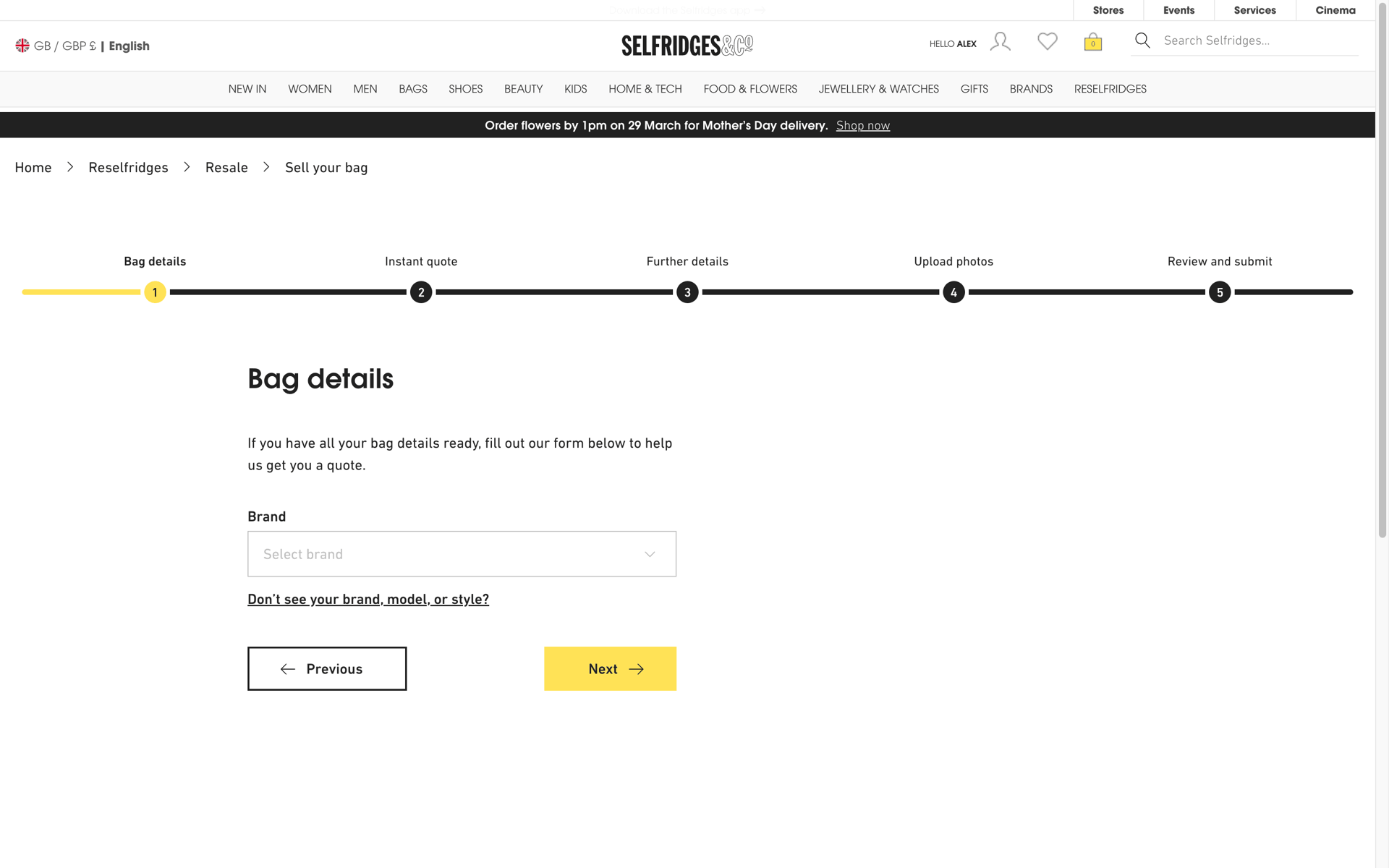This screenshot has height=868, width=1389.
Task: Click the Upload photos step label
Action: tap(953, 261)
